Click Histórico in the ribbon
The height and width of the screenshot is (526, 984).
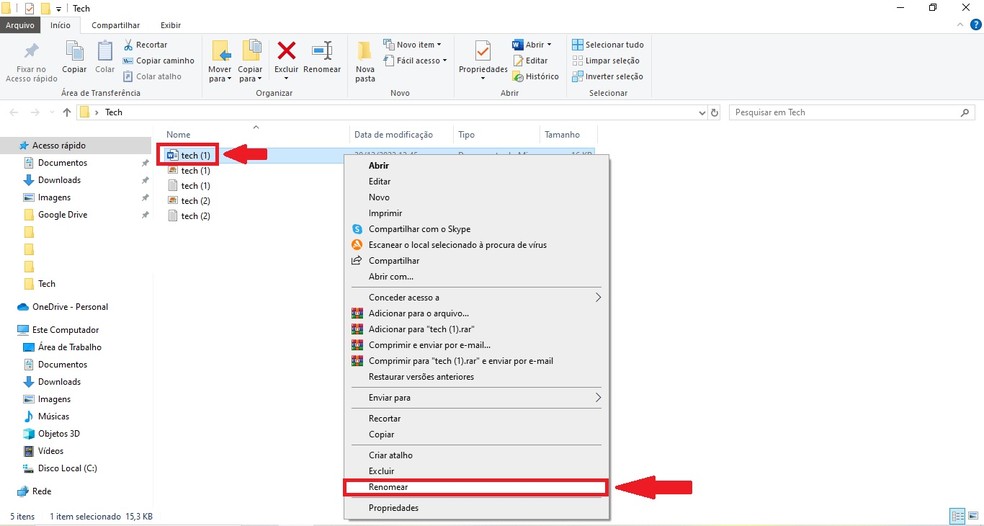[x=535, y=76]
